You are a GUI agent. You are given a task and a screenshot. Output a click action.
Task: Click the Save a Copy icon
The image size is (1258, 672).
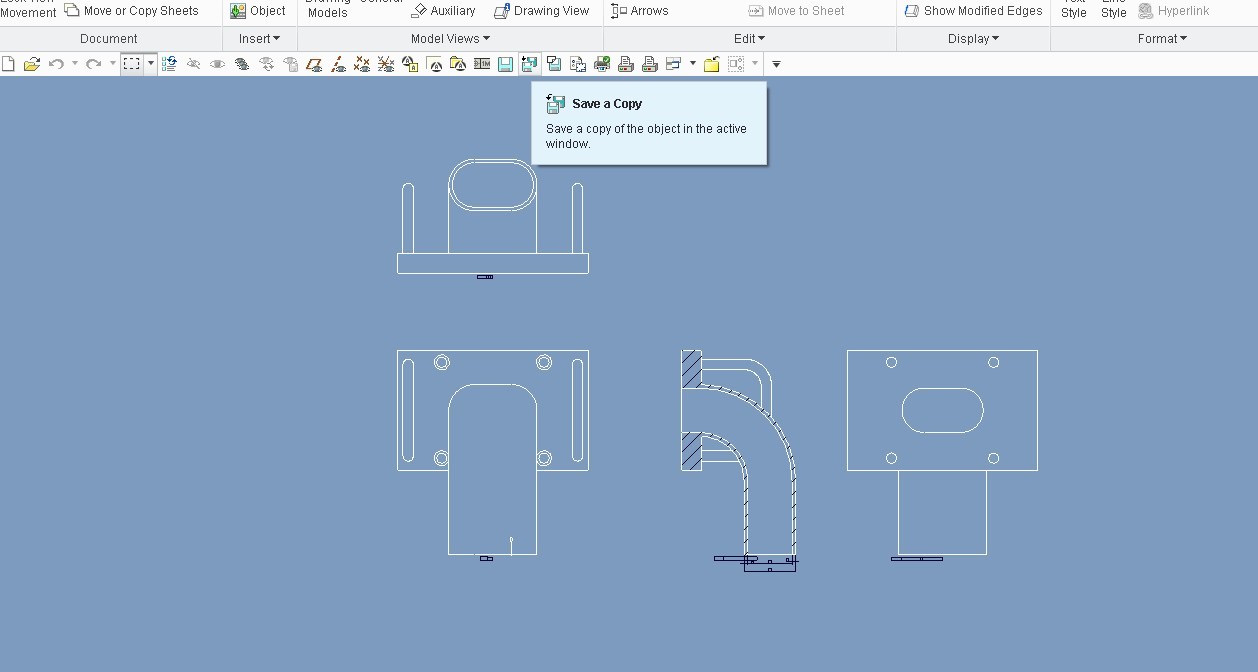[x=530, y=64]
